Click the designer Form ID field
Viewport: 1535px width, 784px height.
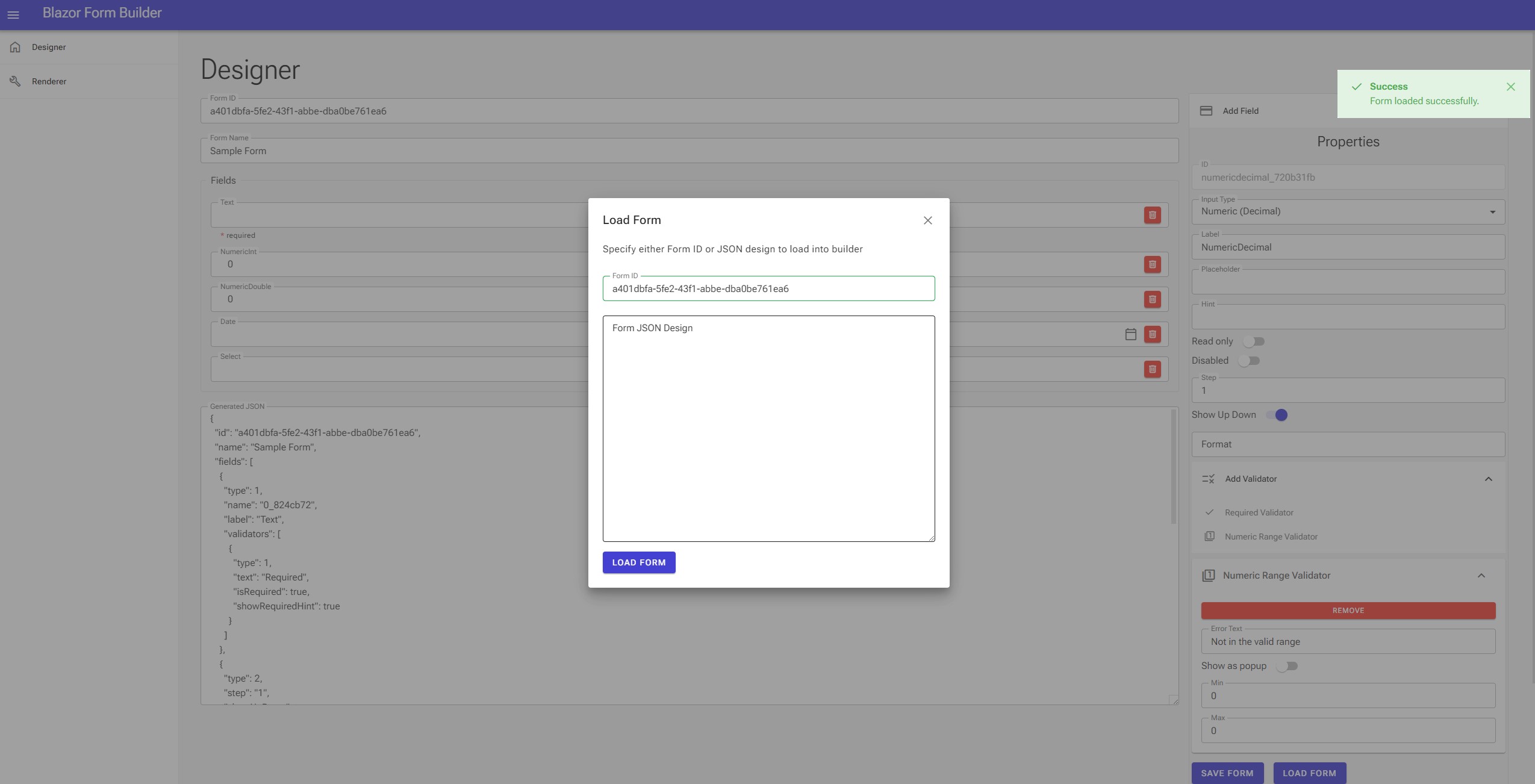coord(689,111)
